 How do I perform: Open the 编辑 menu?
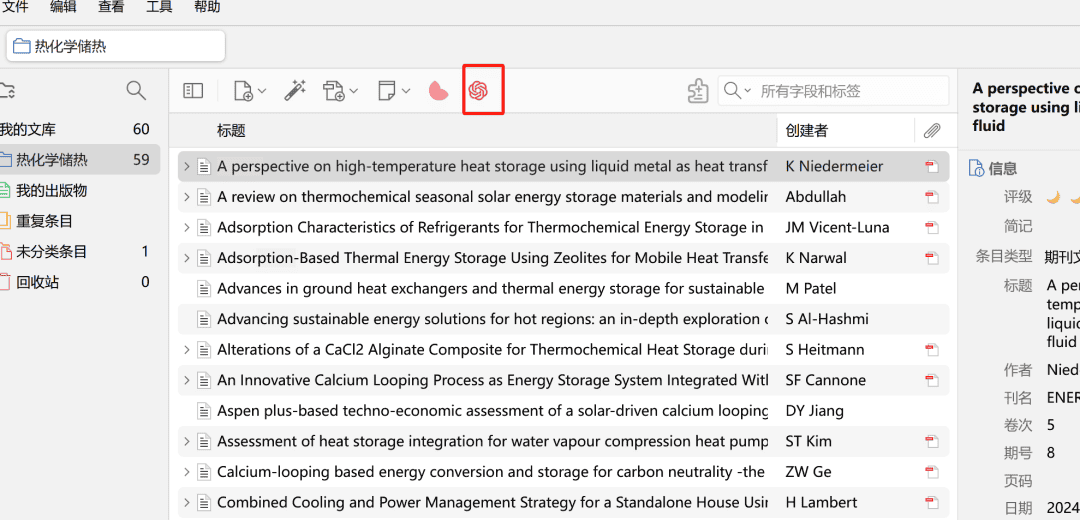coord(63,7)
